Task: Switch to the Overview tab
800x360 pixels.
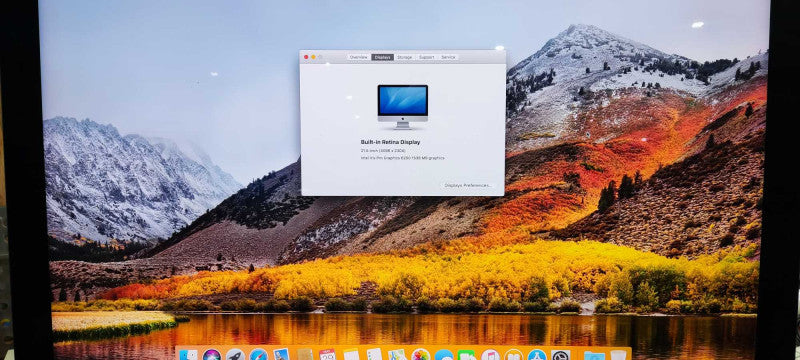Action: [x=359, y=57]
